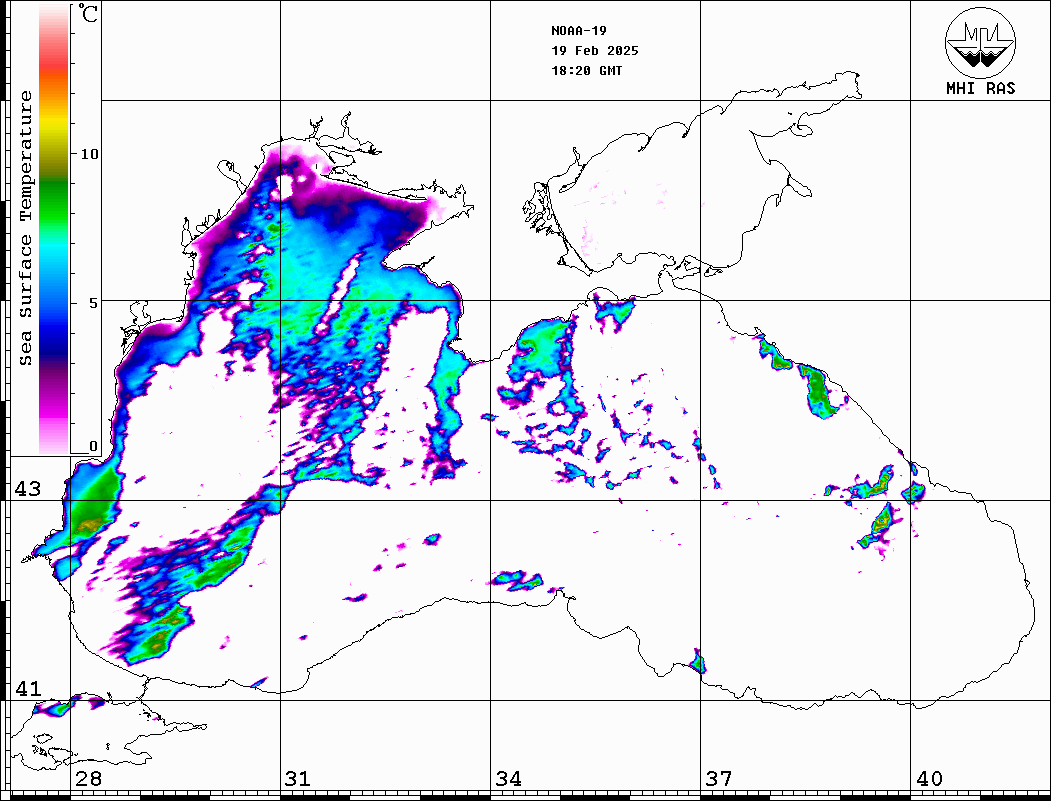Click longitude label '34'
Image resolution: width=1051 pixels, height=801 pixels.
(x=508, y=778)
